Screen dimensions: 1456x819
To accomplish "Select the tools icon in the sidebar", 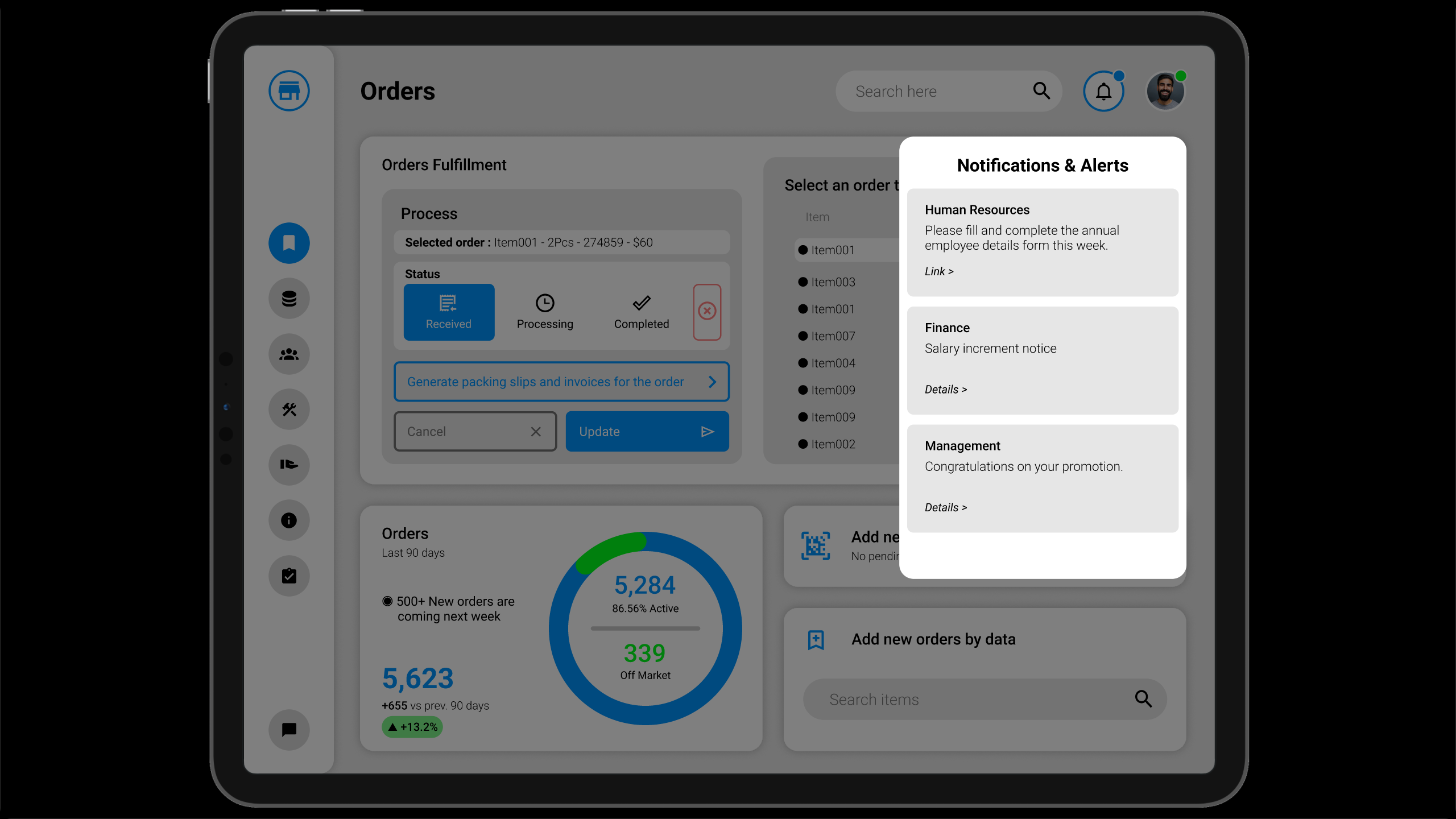I will pyautogui.click(x=288, y=409).
